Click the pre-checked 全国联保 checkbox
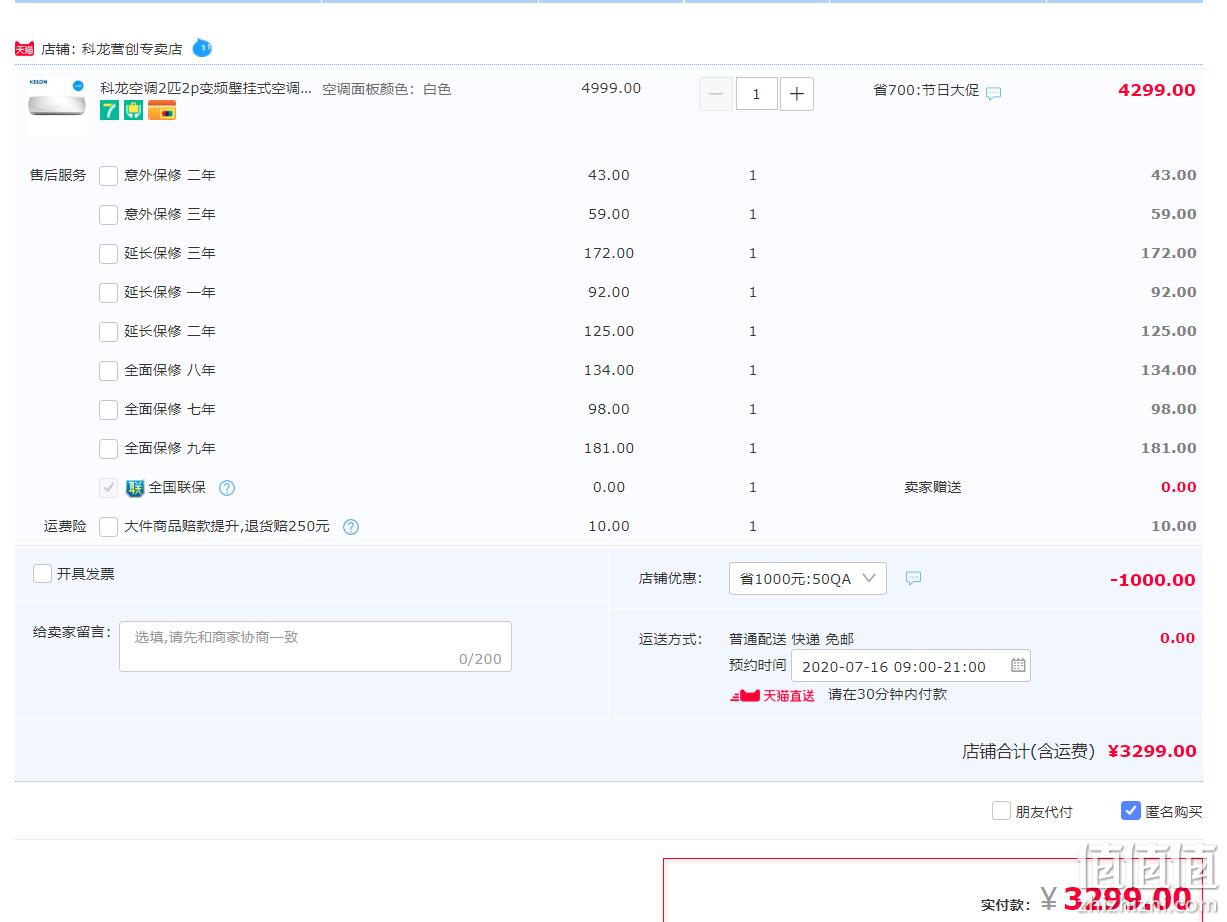The width and height of the screenshot is (1227, 922). [x=108, y=487]
